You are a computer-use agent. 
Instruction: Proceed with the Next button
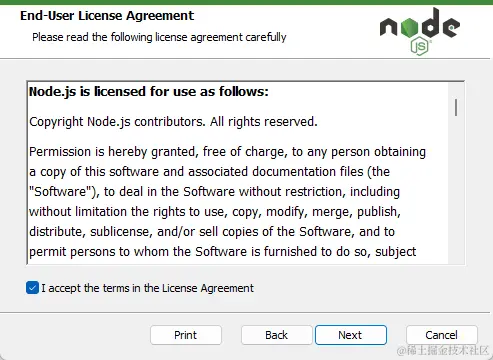click(x=351, y=335)
